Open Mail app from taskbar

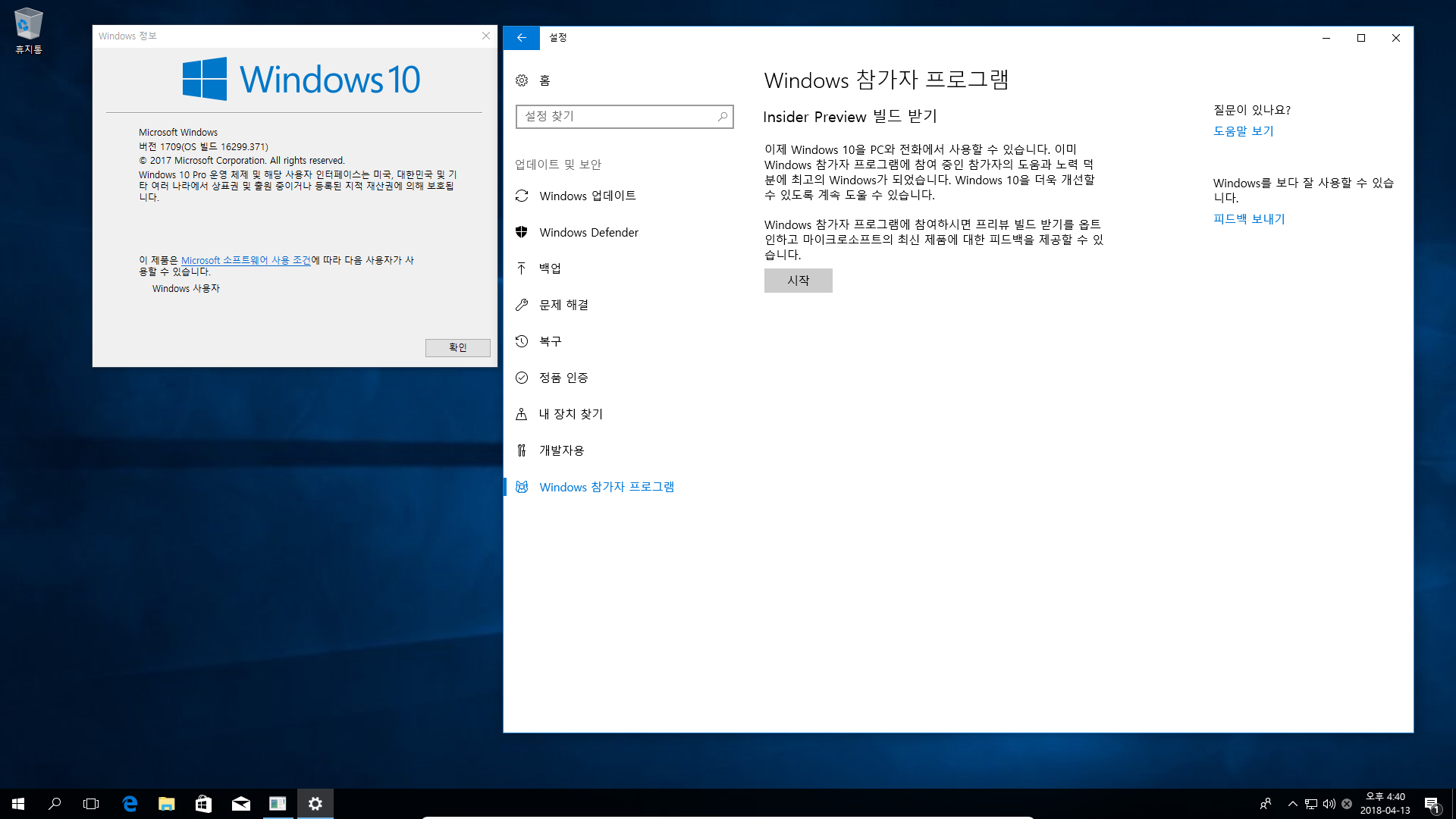[x=241, y=804]
